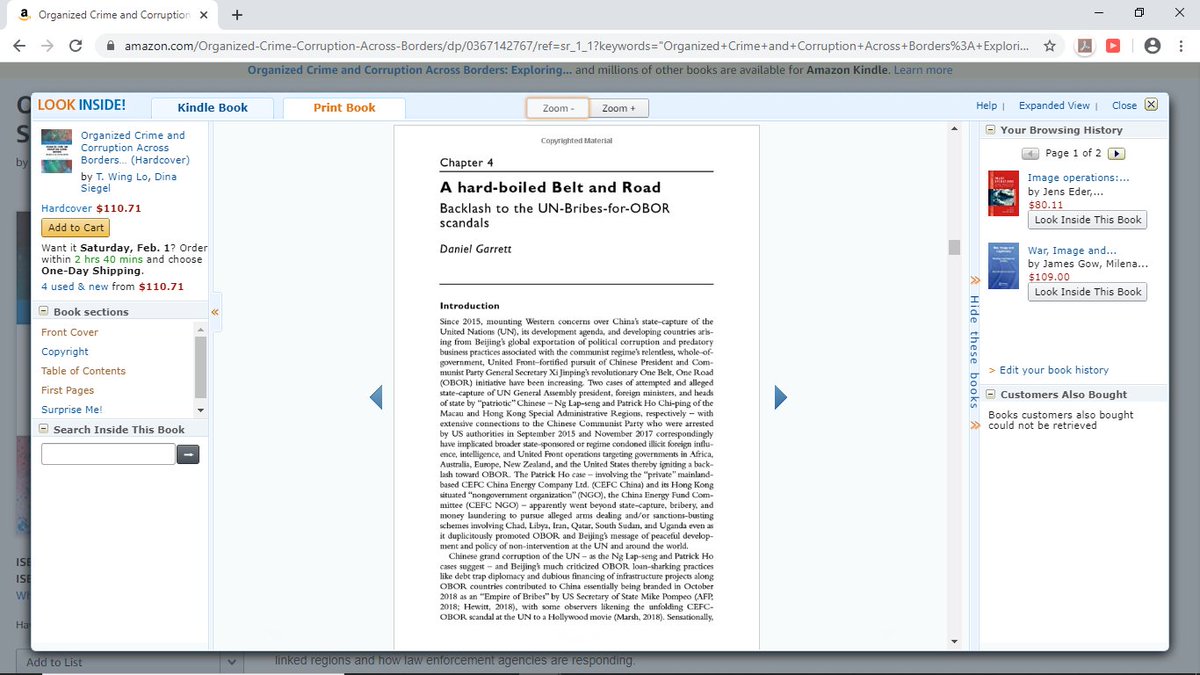Click the book page vertical scrollbar thumb
Screen dimensions: 1200x675
[954, 247]
